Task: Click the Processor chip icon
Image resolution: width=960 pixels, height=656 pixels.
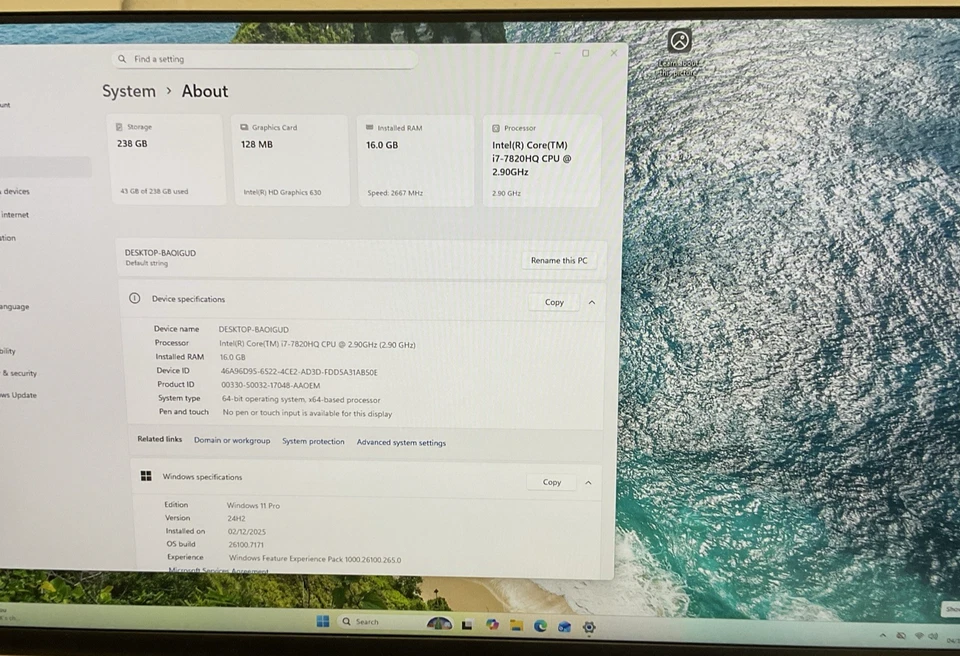Action: point(496,128)
